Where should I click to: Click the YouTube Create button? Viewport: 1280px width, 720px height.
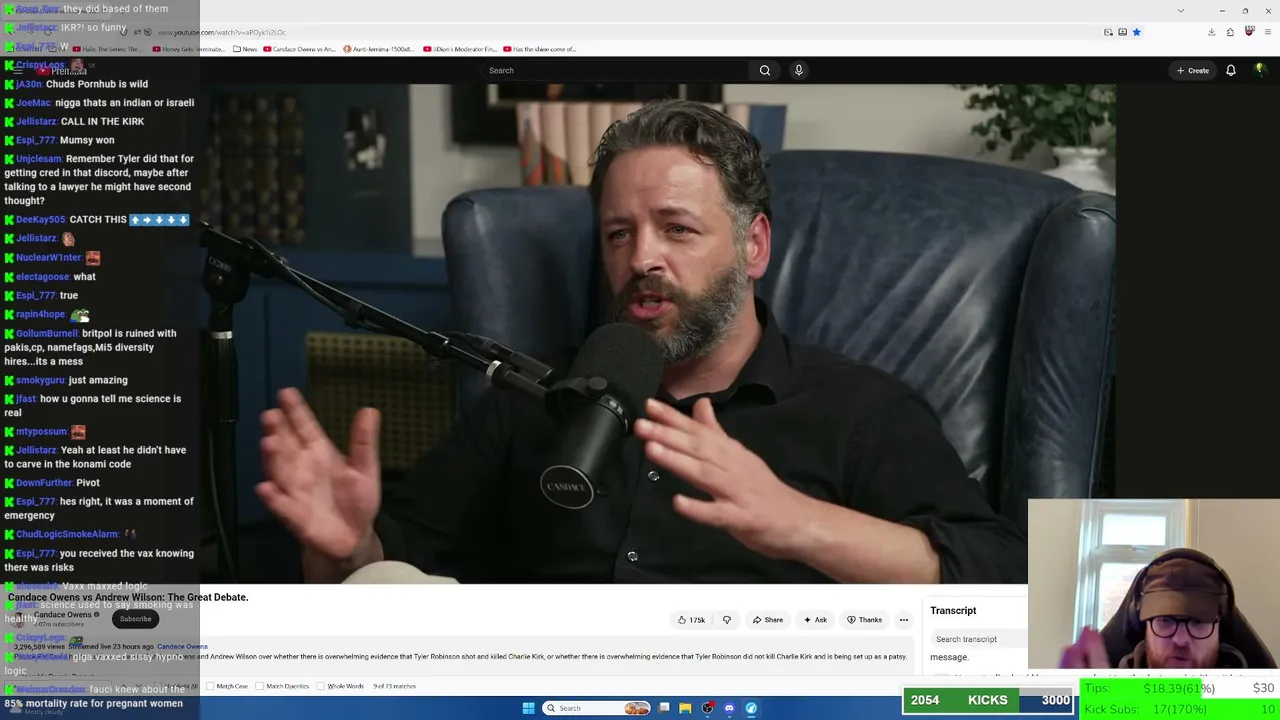pyautogui.click(x=1193, y=70)
